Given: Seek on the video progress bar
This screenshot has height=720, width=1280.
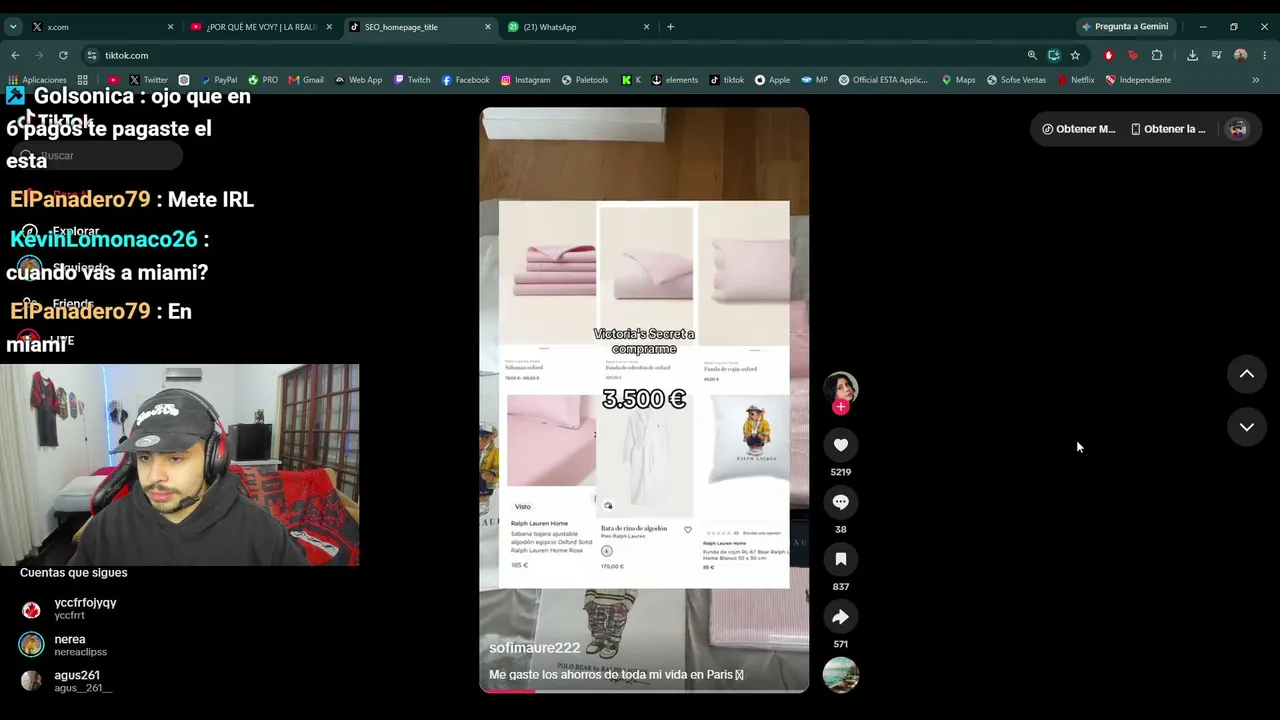Looking at the screenshot, I should (x=644, y=690).
